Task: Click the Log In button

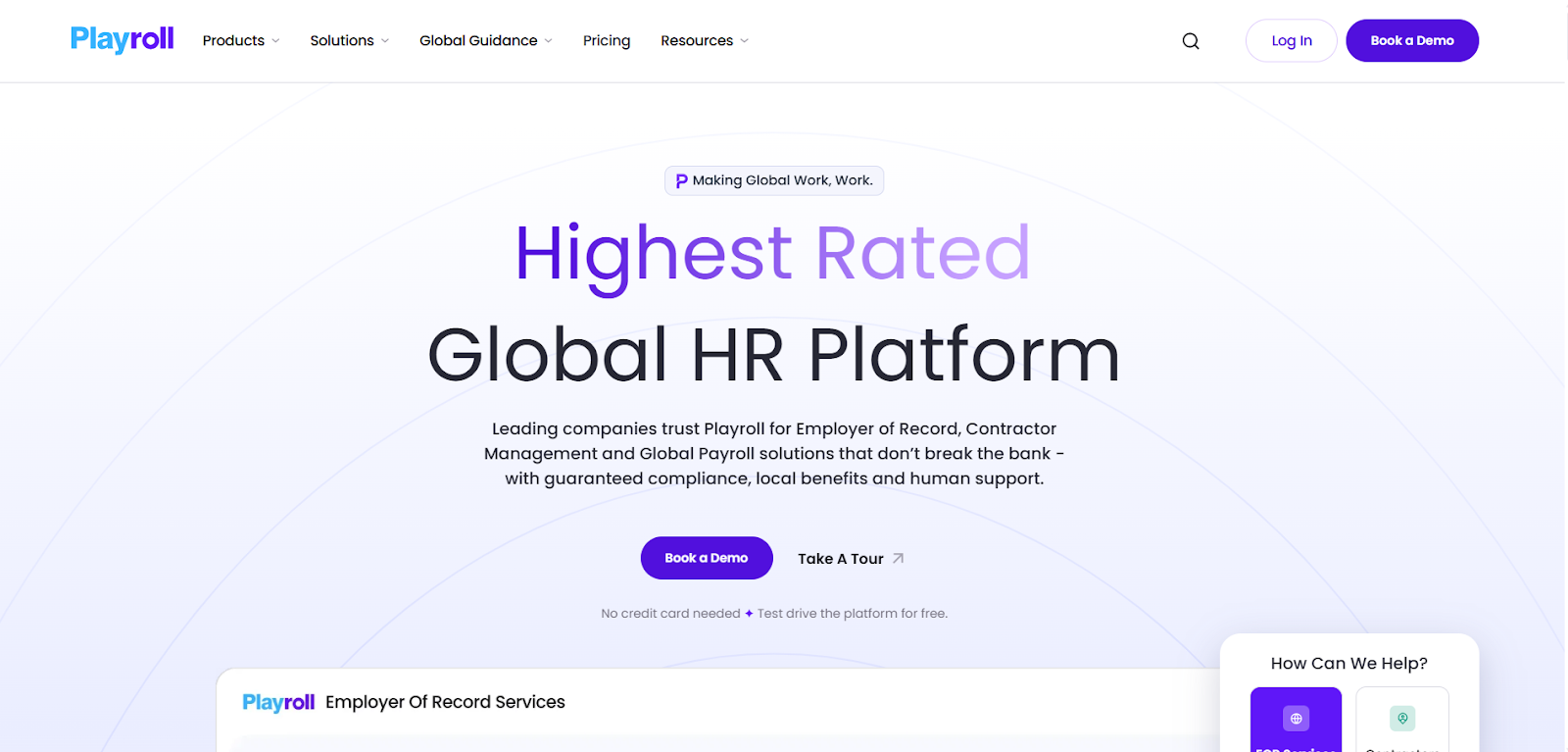Action: [x=1292, y=40]
